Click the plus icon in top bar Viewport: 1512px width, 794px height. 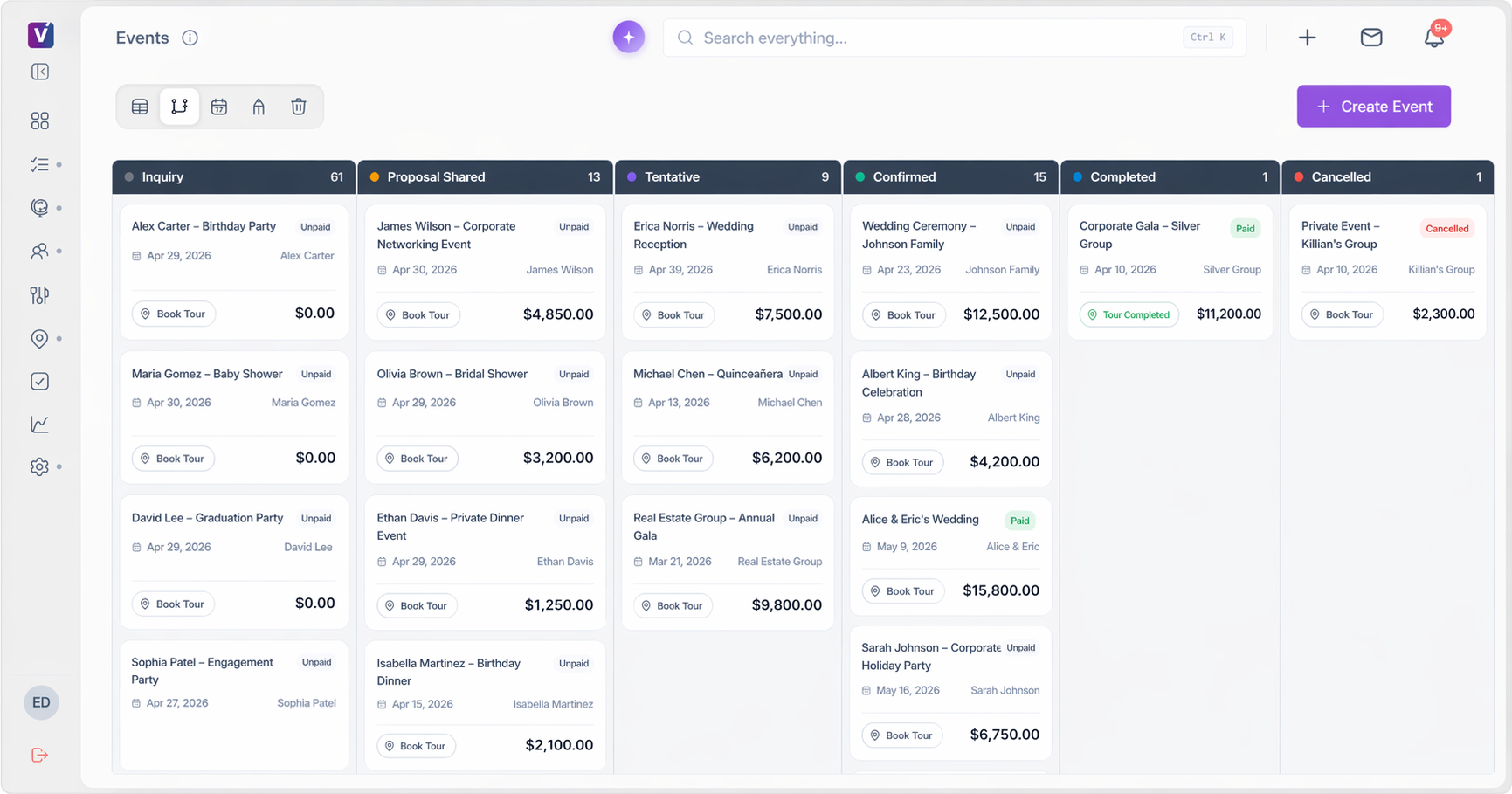point(1307,38)
